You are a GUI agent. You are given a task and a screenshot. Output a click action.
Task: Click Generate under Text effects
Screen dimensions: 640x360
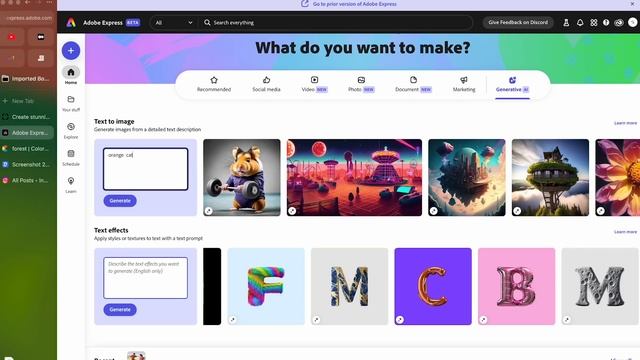[120, 310]
